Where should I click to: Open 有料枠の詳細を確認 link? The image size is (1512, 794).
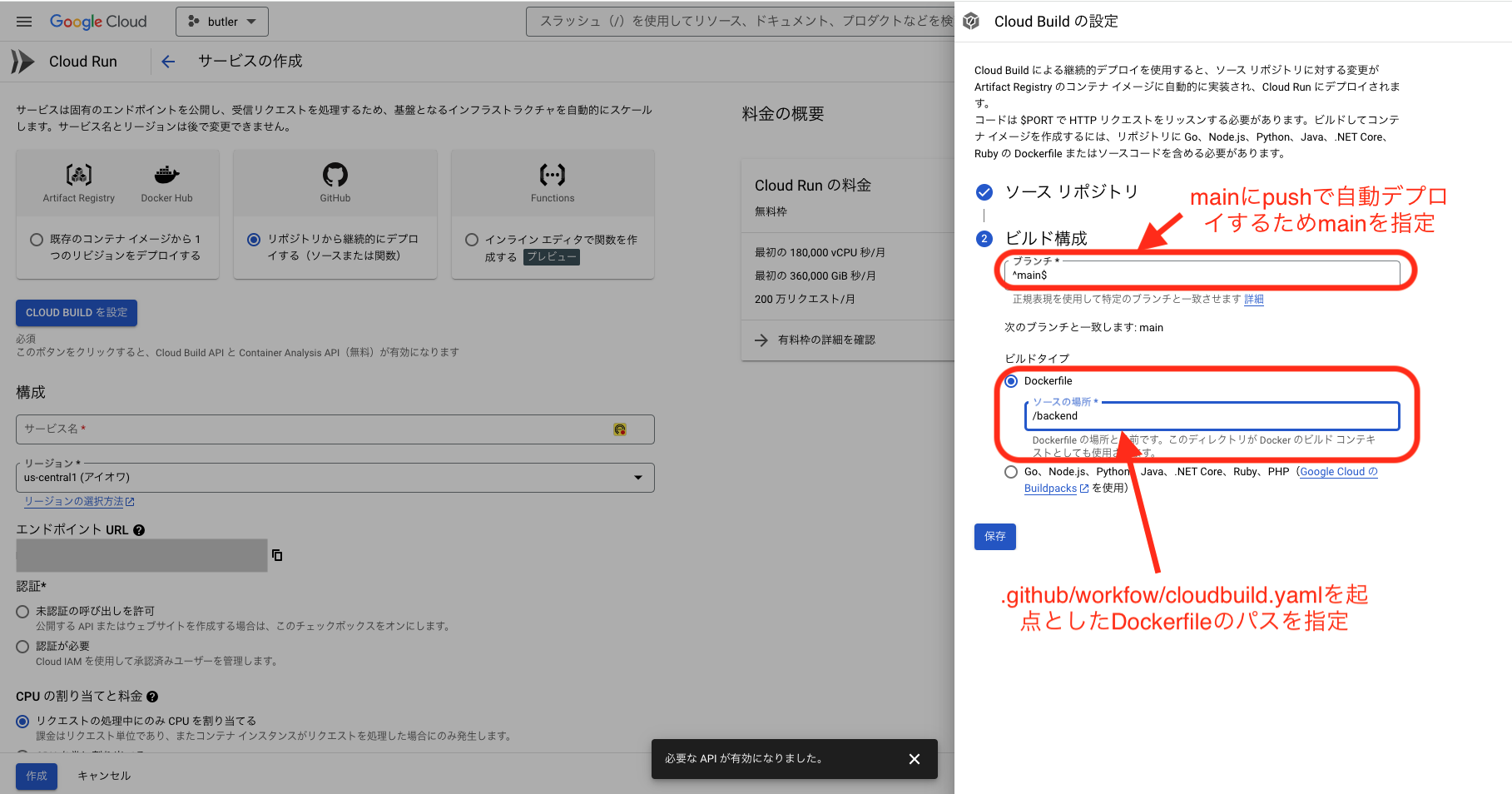826,340
